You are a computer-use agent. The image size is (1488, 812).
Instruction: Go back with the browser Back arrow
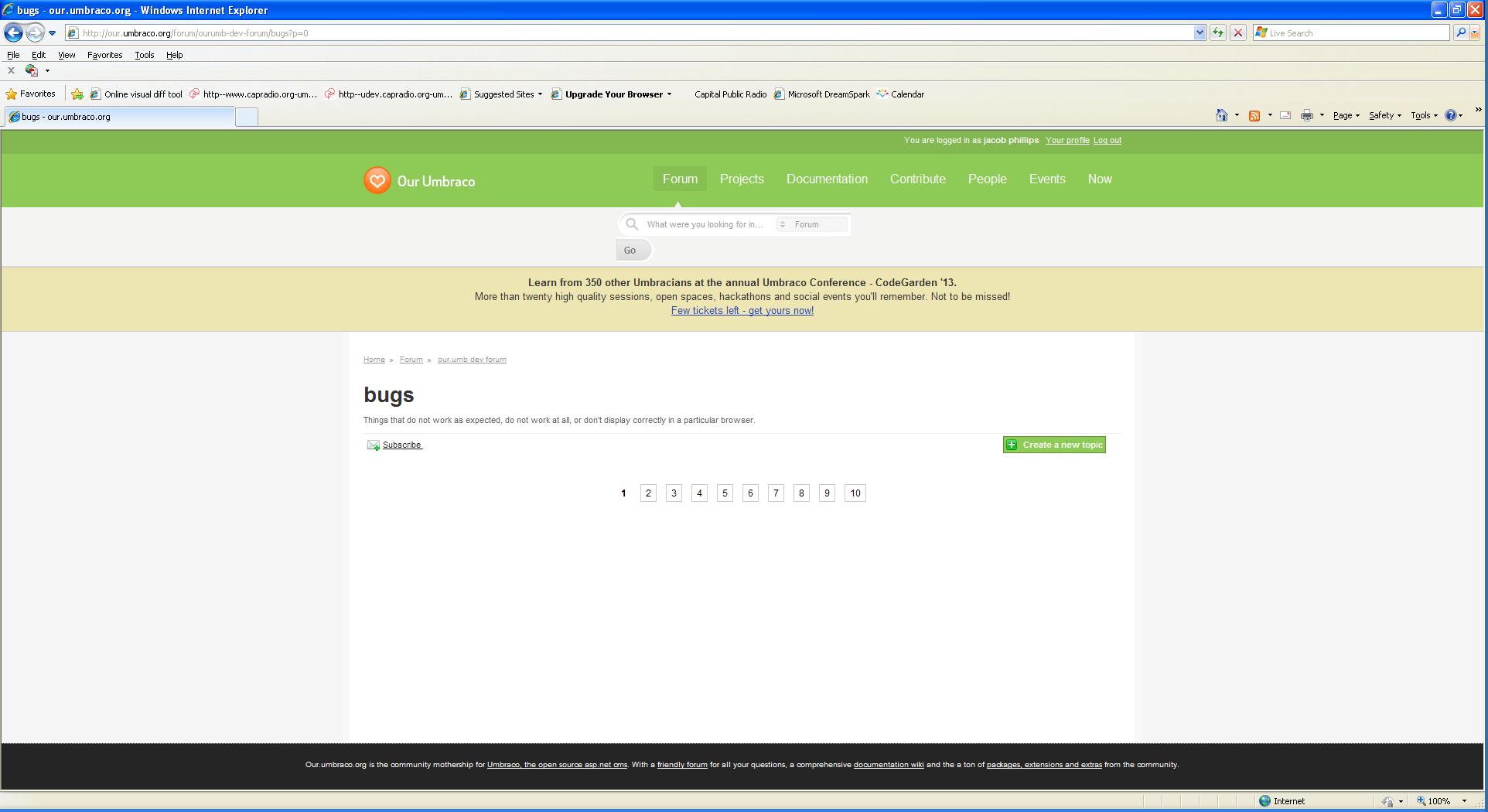point(13,32)
